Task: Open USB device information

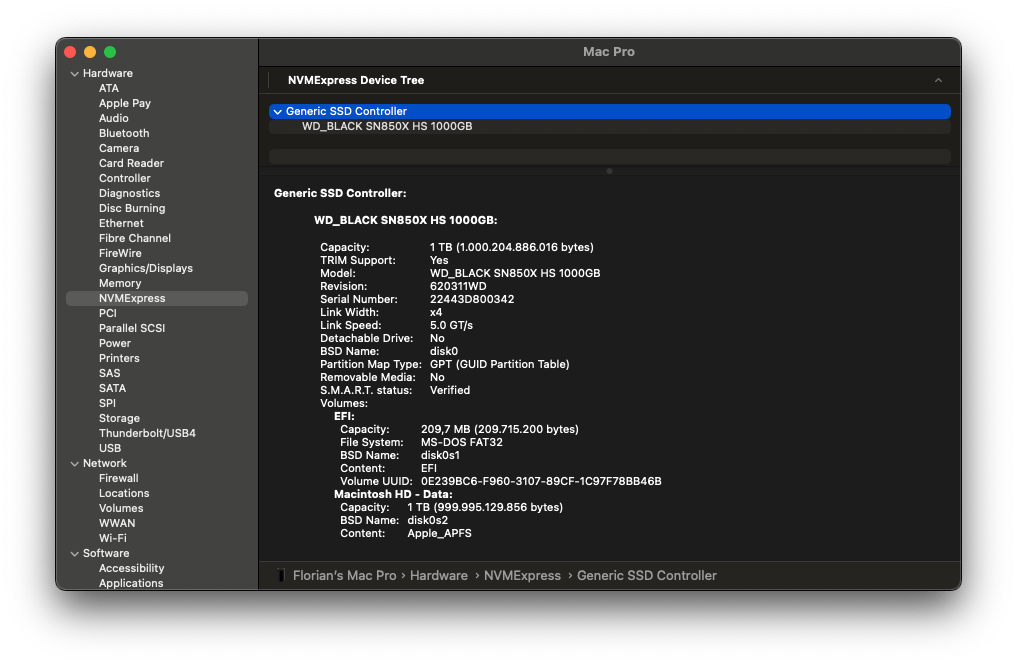Action: coord(110,448)
